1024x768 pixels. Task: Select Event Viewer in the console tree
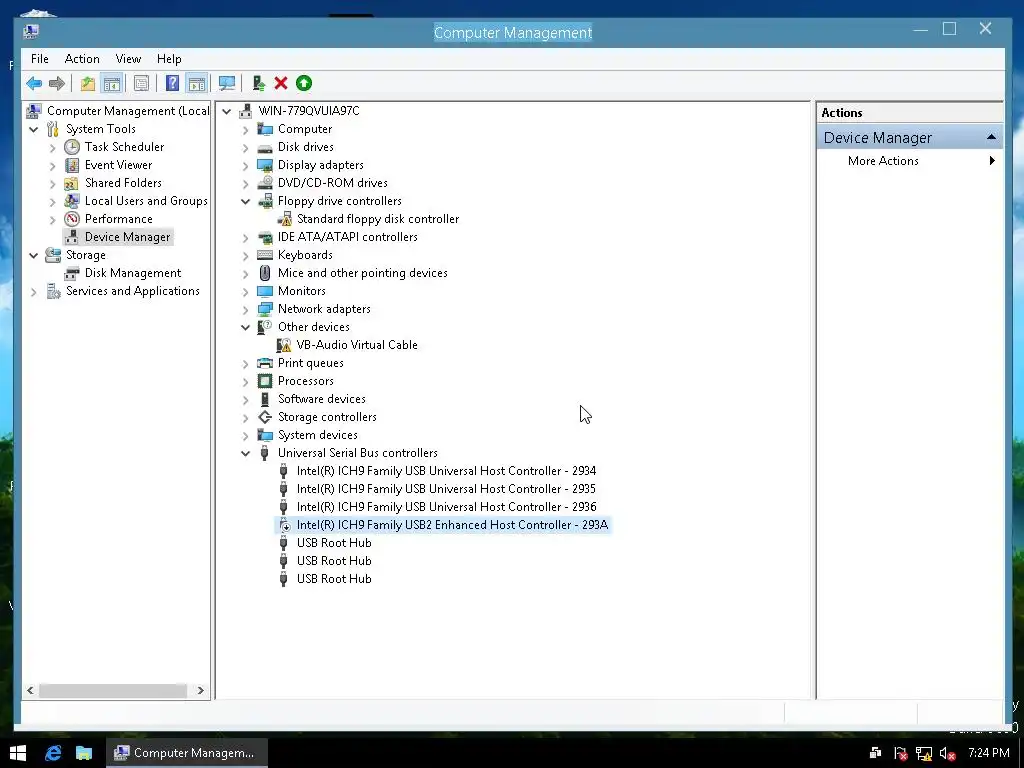[x=118, y=165]
